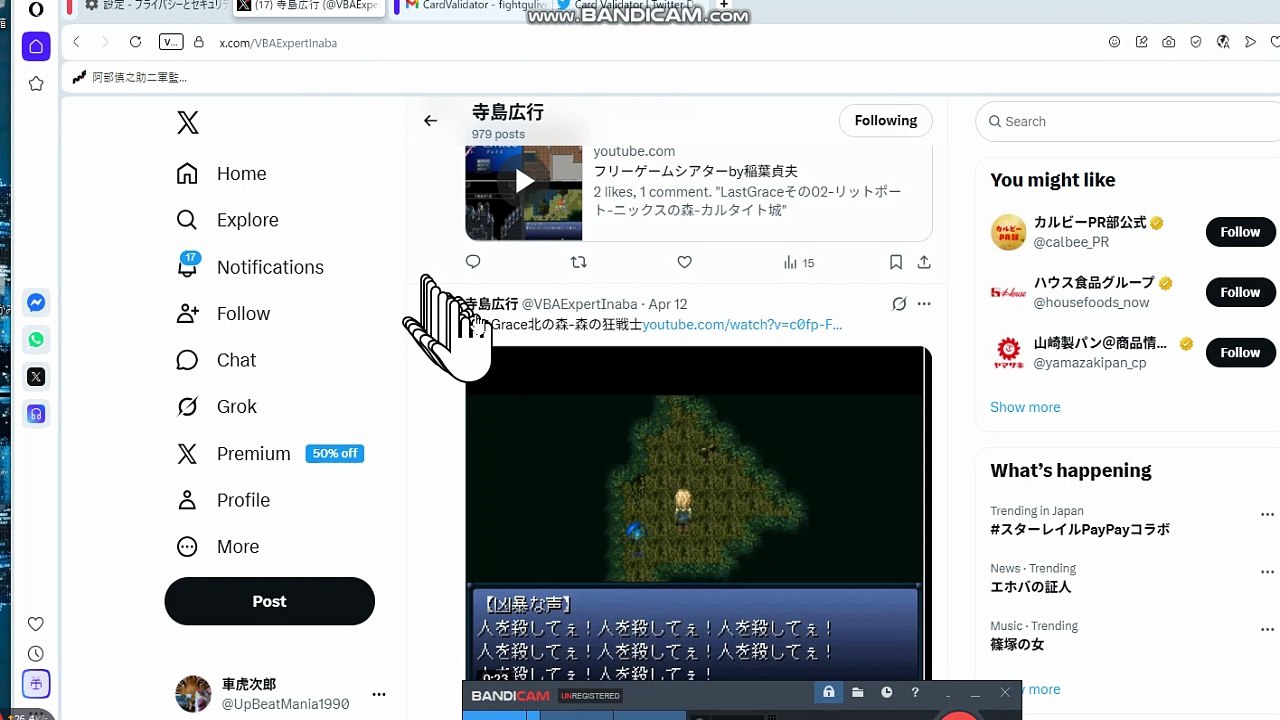Follow 山崎製パン account
This screenshot has height=720, width=1280.
coord(1240,352)
